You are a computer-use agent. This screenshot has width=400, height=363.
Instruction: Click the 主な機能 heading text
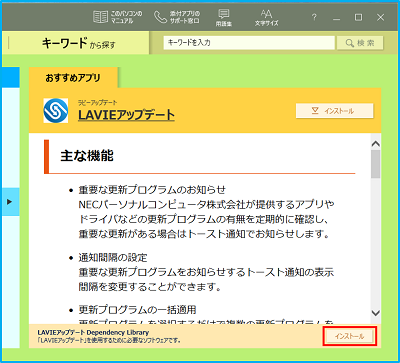[x=87, y=156]
